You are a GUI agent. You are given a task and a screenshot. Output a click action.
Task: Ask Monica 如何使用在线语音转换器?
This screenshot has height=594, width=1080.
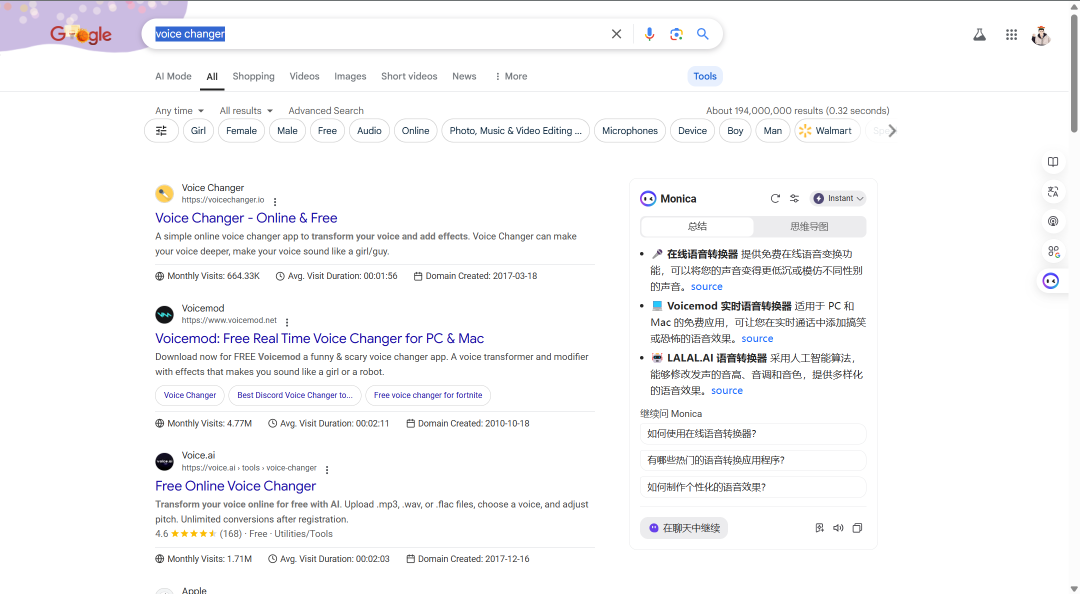pyautogui.click(x=753, y=433)
